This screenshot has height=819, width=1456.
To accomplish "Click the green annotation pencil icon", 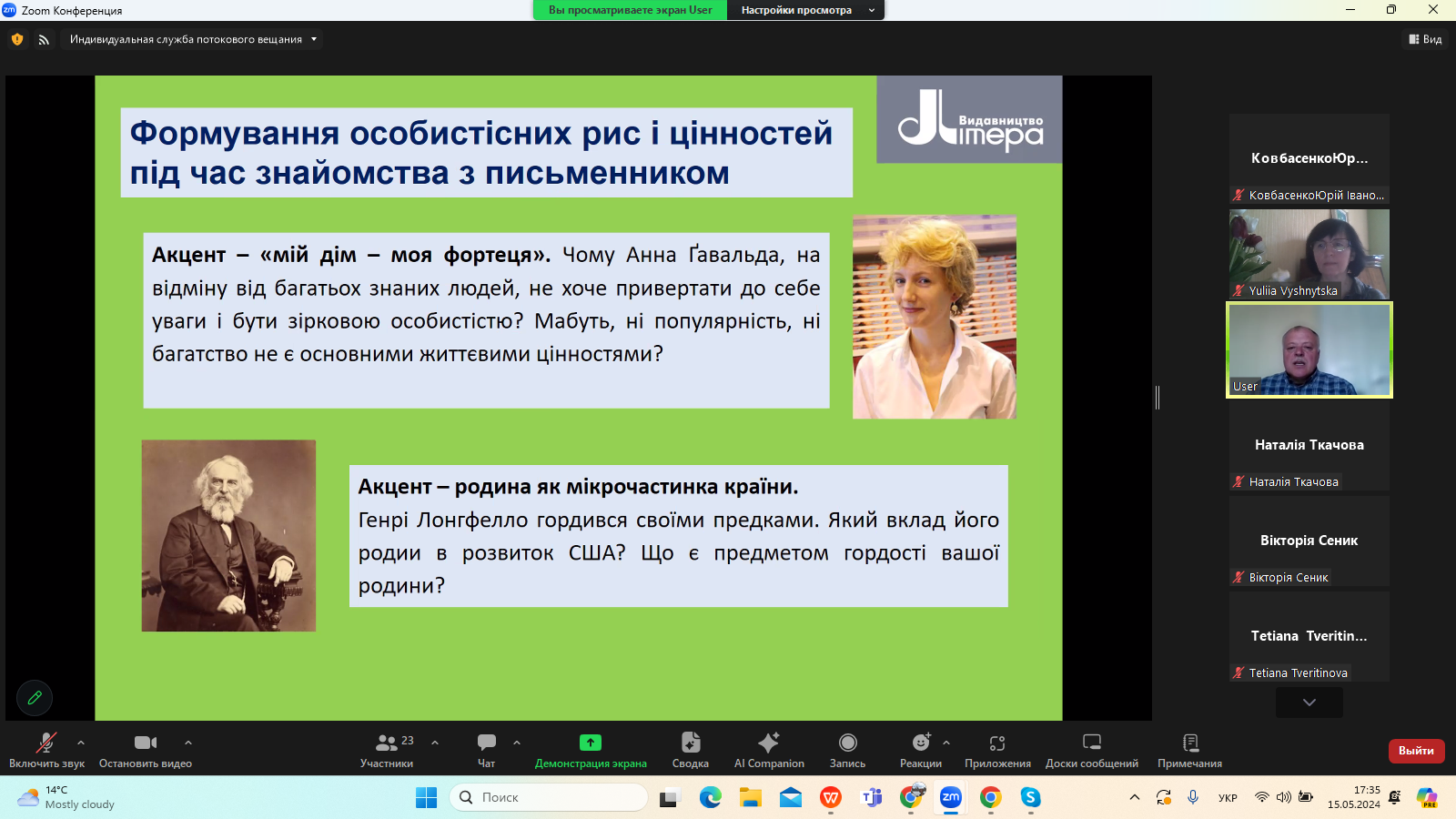I will 35,698.
